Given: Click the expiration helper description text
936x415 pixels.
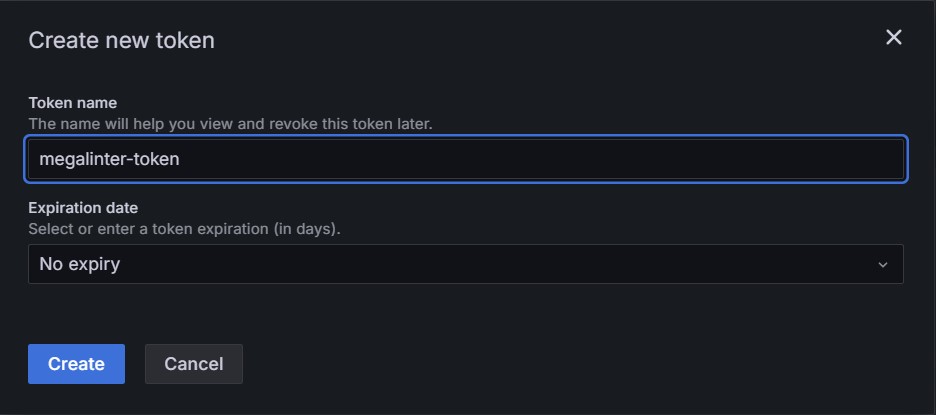Looking at the screenshot, I should [184, 229].
